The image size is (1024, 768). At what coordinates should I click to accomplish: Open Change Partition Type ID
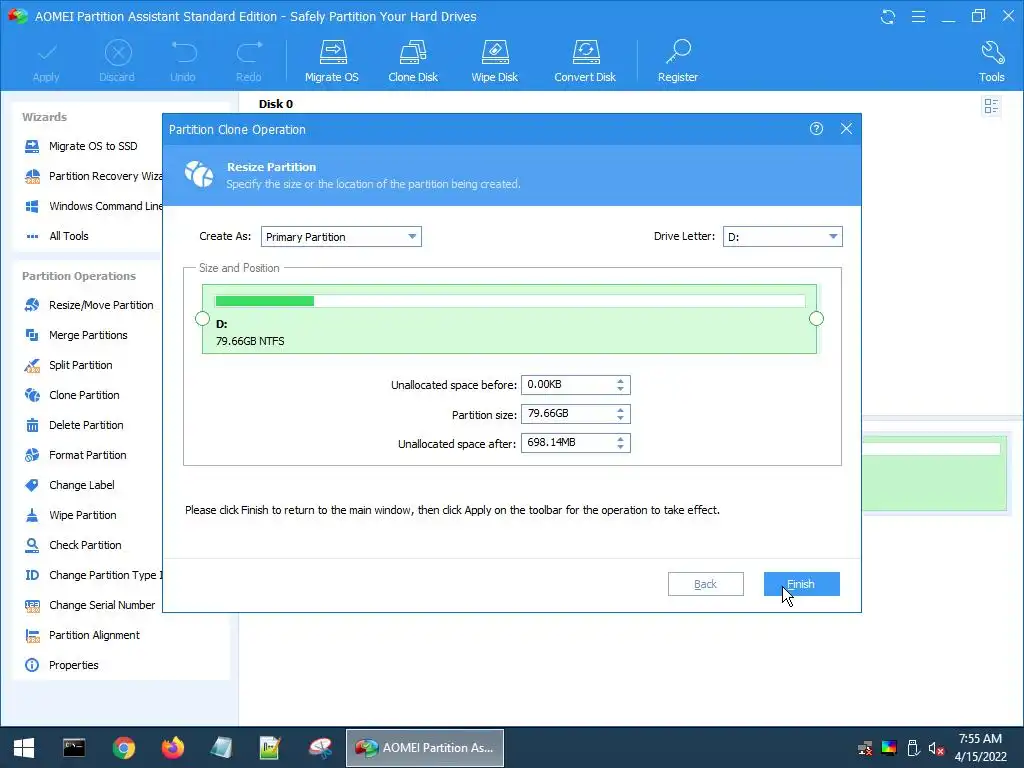click(93, 575)
